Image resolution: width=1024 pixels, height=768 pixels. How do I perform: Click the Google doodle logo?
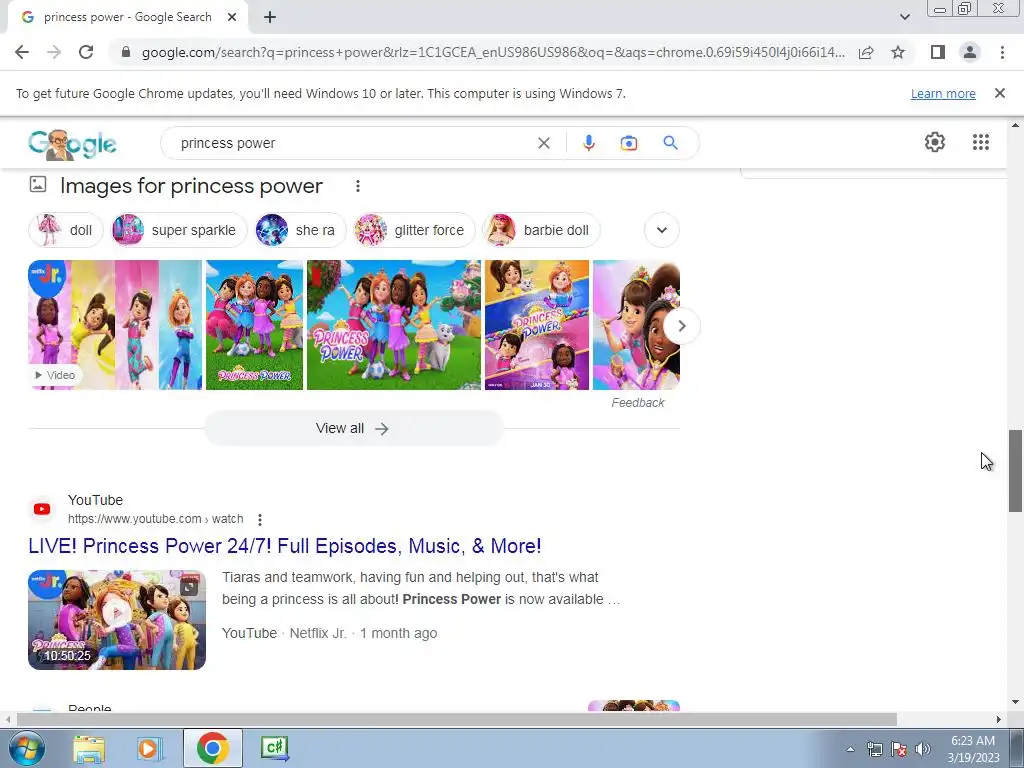tap(72, 144)
